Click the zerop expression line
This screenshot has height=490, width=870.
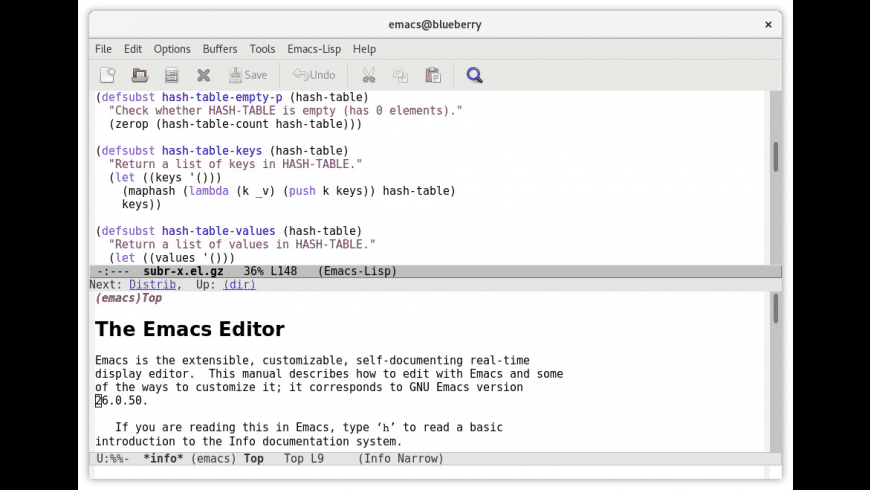coord(235,124)
